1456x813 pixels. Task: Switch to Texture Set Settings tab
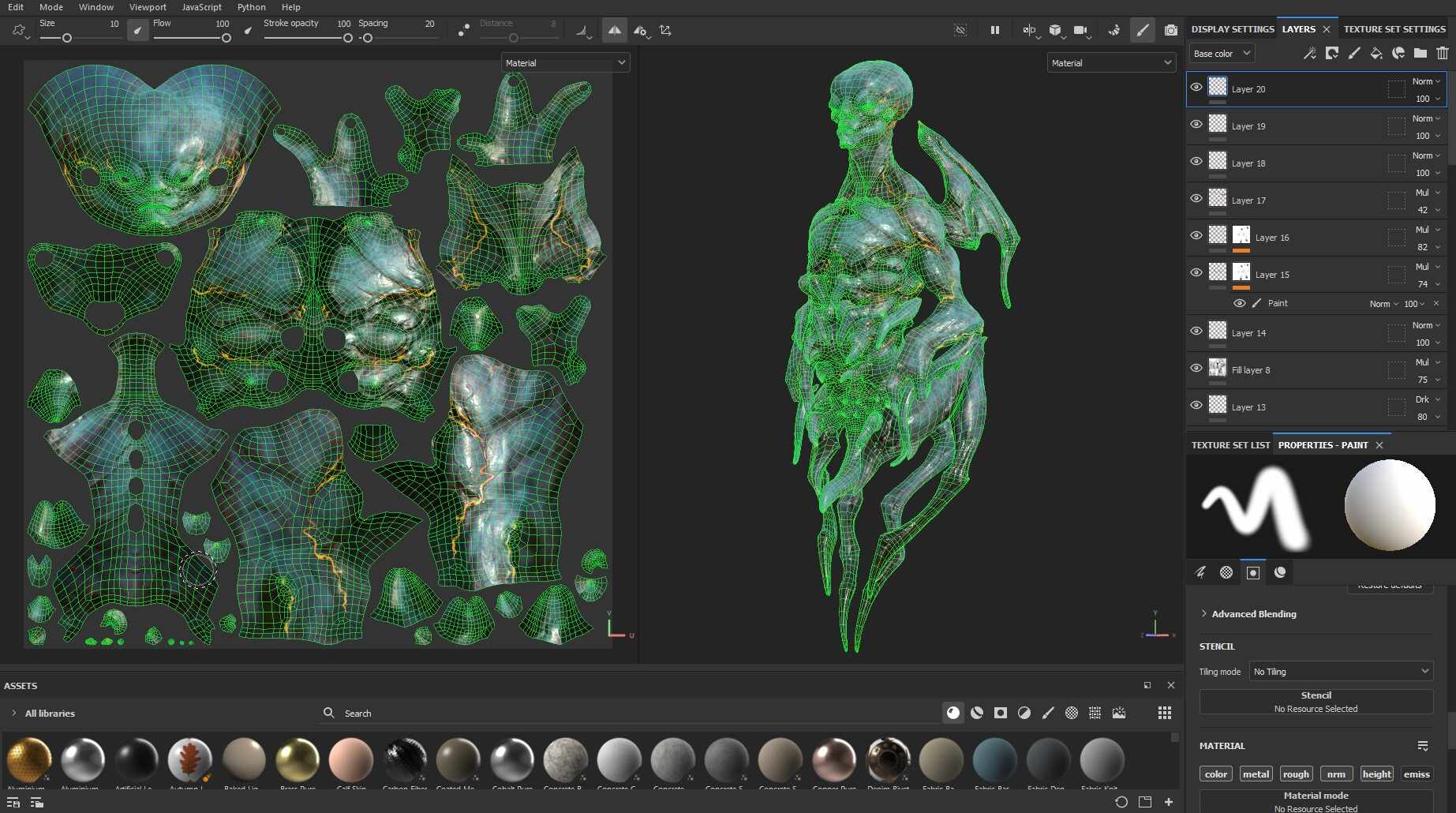(x=1394, y=29)
